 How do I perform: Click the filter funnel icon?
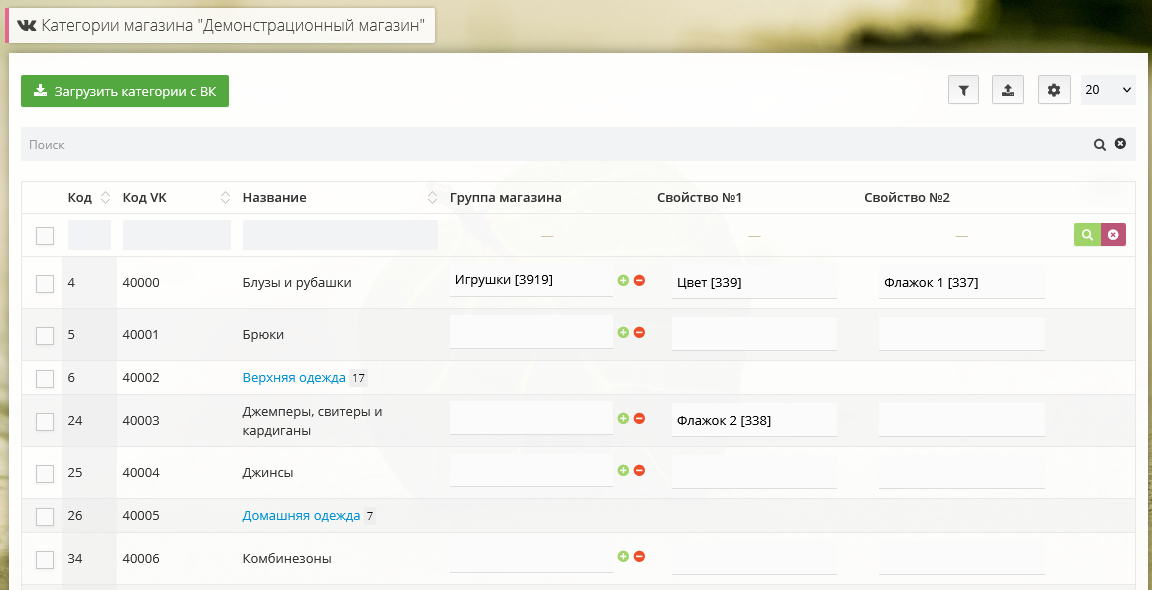pyautogui.click(x=963, y=90)
